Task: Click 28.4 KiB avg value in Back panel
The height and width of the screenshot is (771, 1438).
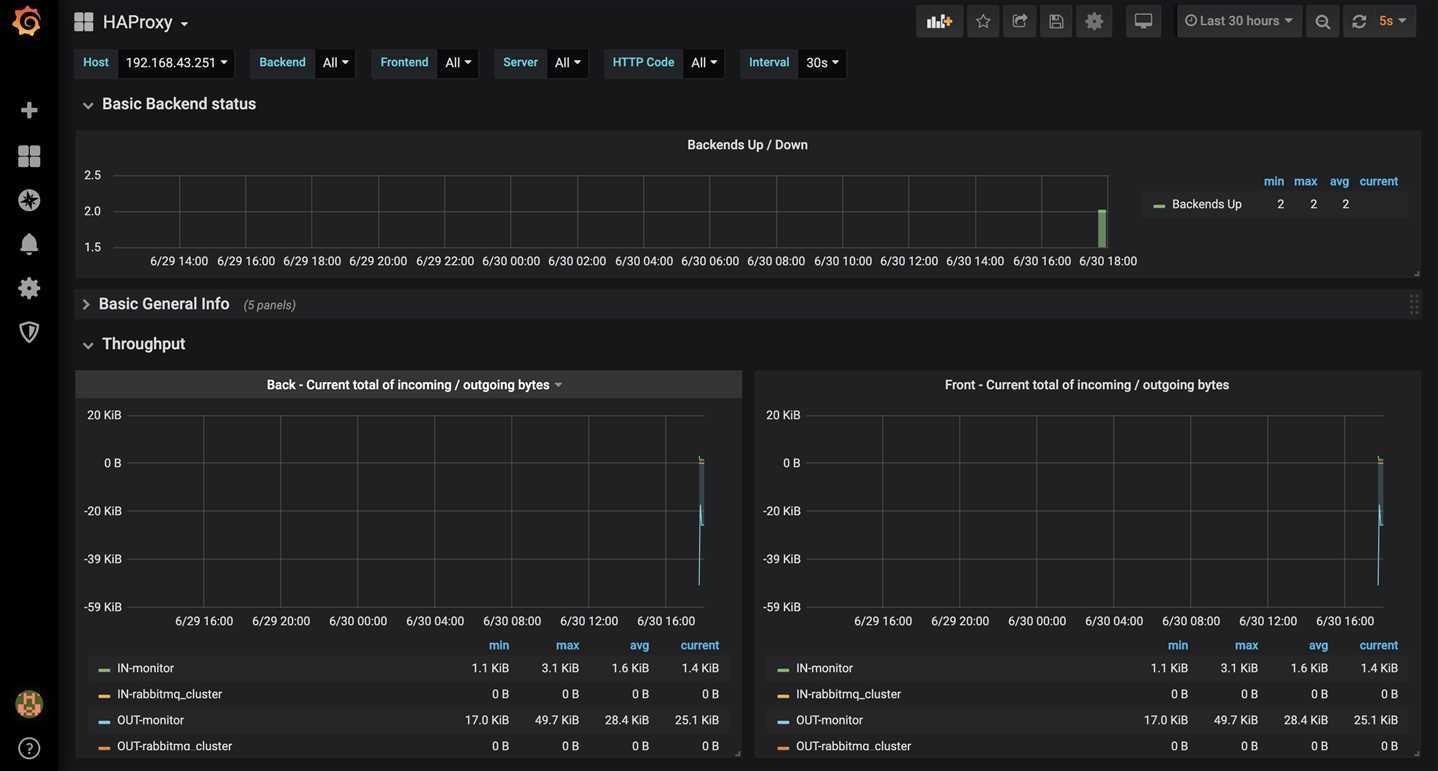Action: click(x=627, y=721)
